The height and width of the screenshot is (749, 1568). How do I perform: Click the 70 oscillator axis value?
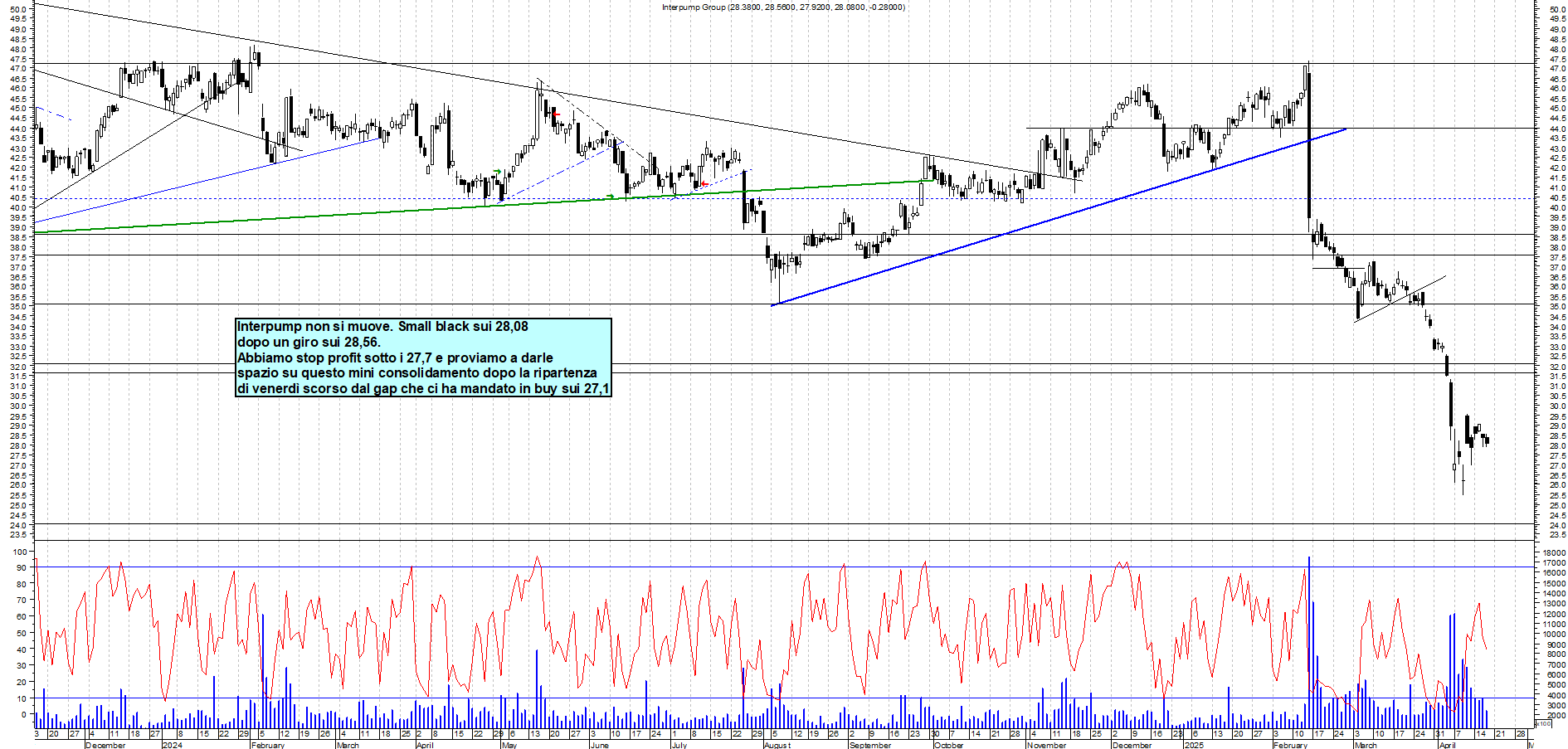(22, 601)
